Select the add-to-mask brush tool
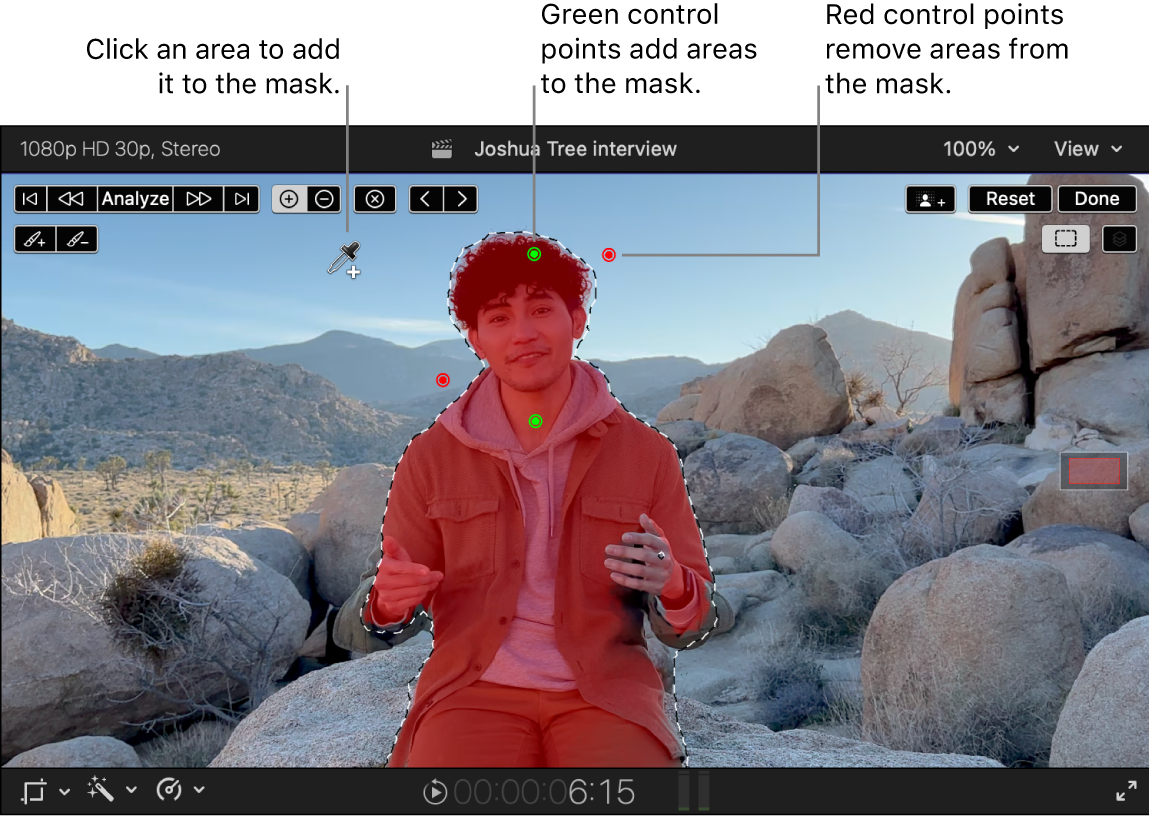 pos(36,239)
